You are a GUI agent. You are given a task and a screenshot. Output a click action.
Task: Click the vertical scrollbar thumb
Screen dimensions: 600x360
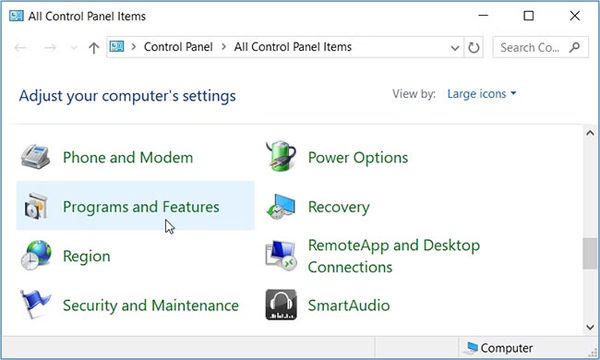click(x=590, y=253)
